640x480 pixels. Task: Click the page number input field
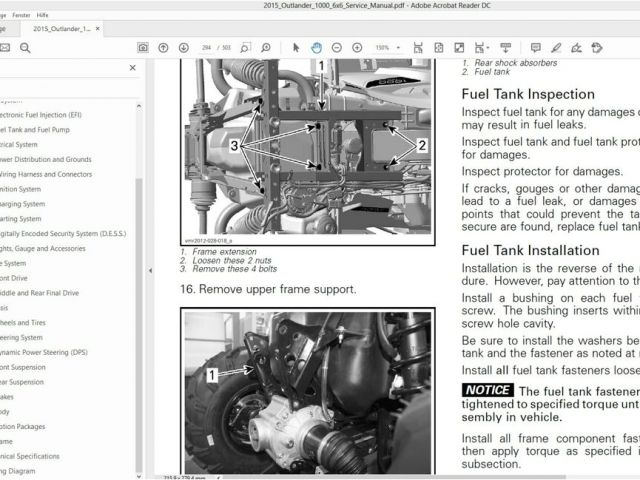tap(208, 47)
